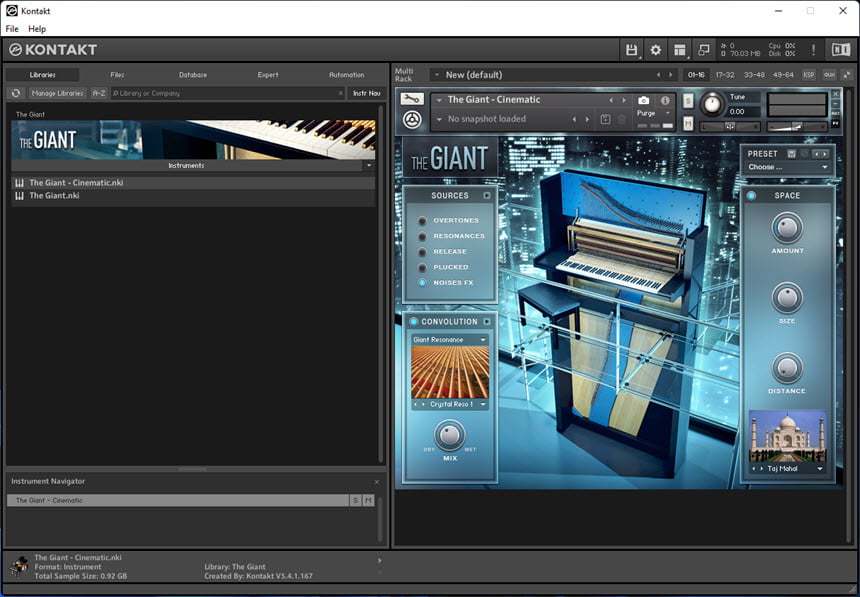Click the save snapshot disk icon
This screenshot has height=597, width=860.
605,119
